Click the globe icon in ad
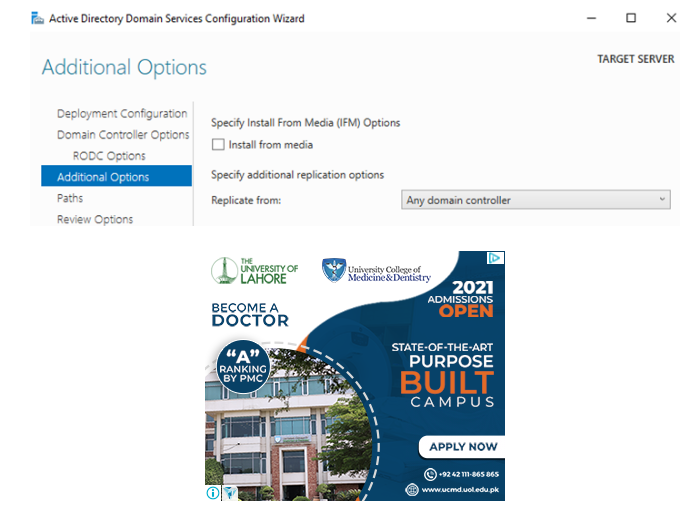The image size is (695, 516). (412, 490)
